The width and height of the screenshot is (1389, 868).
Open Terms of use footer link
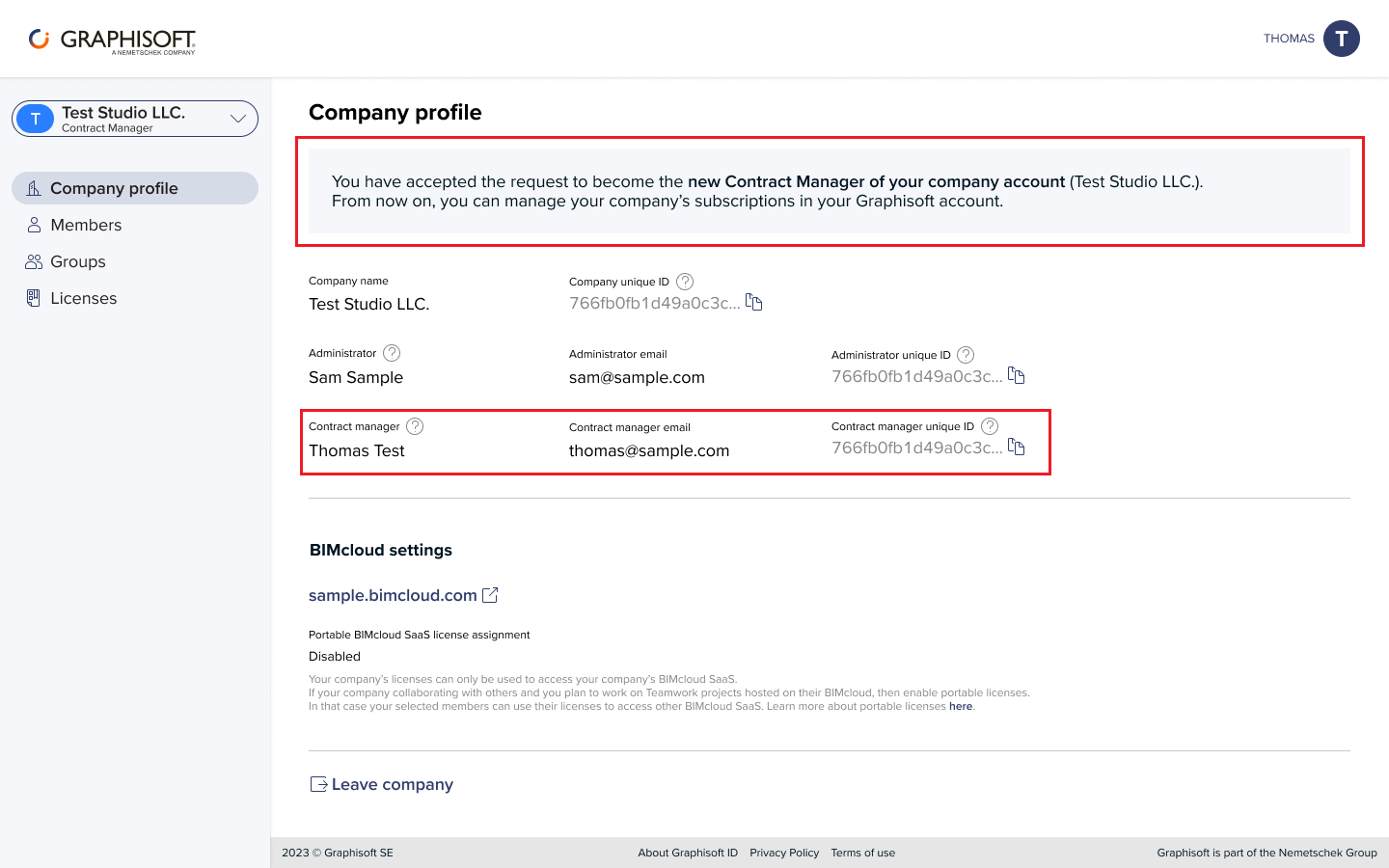pyautogui.click(x=863, y=853)
